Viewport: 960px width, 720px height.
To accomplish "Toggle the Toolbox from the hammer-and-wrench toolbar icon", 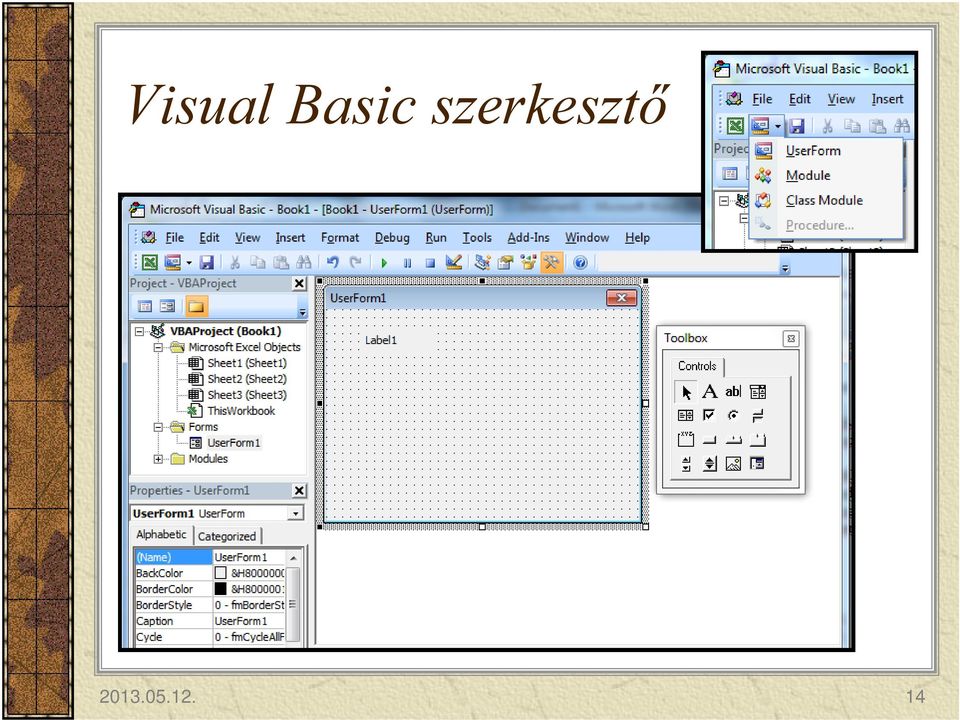I will [551, 263].
